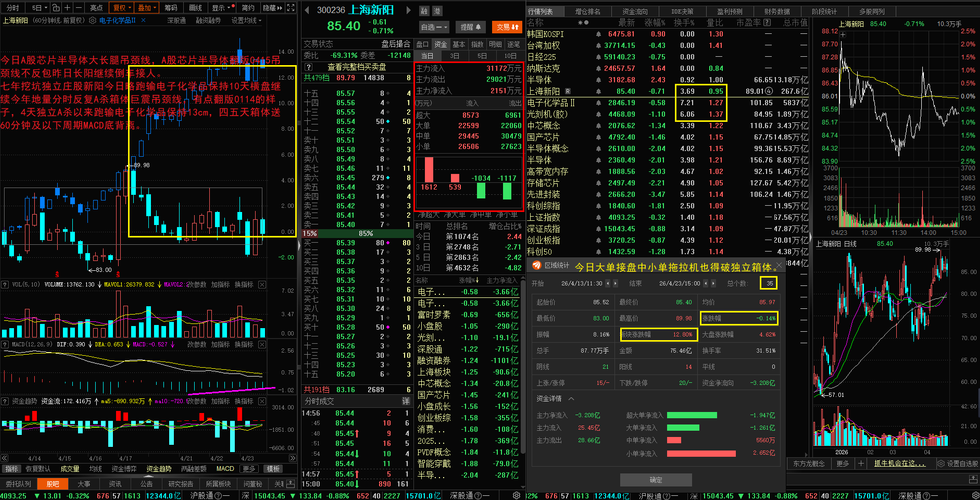
Task: Toggle 画线 drawing tools
Action: (195, 8)
